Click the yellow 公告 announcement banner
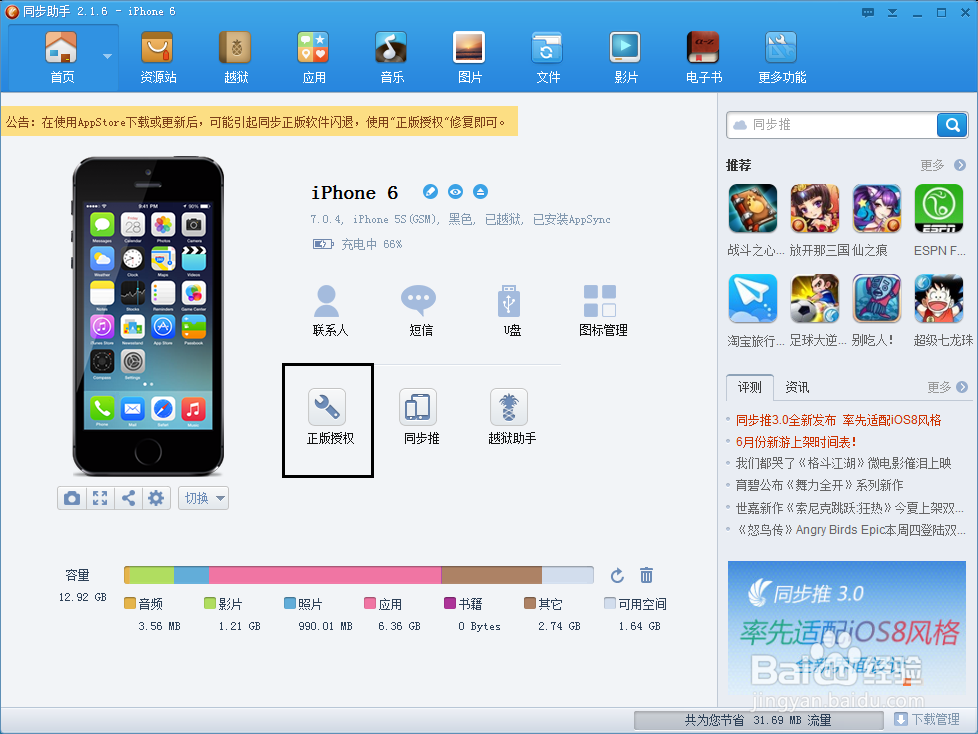The height and width of the screenshot is (734, 978). (x=259, y=122)
